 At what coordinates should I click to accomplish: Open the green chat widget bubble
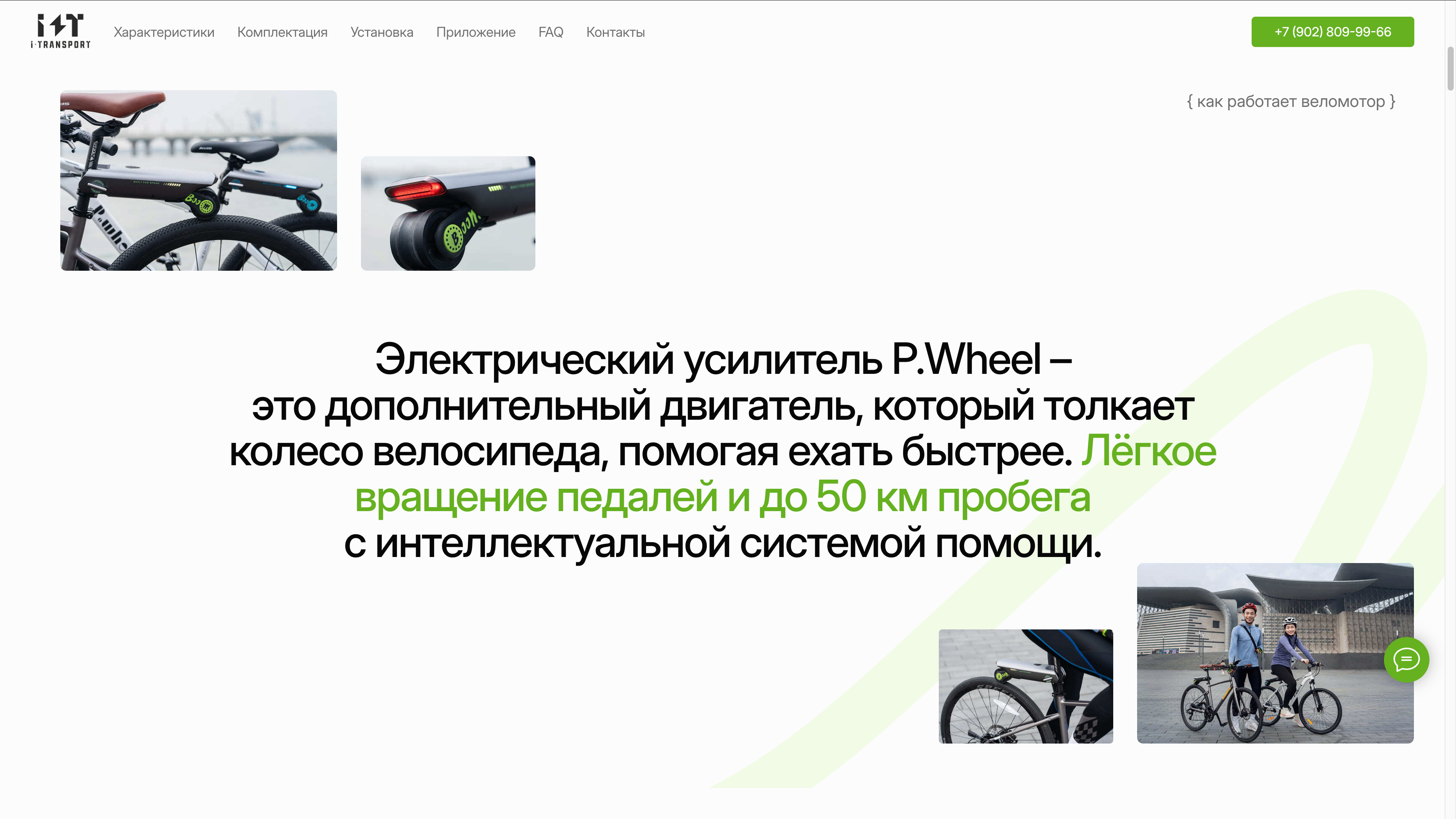pos(1406,659)
